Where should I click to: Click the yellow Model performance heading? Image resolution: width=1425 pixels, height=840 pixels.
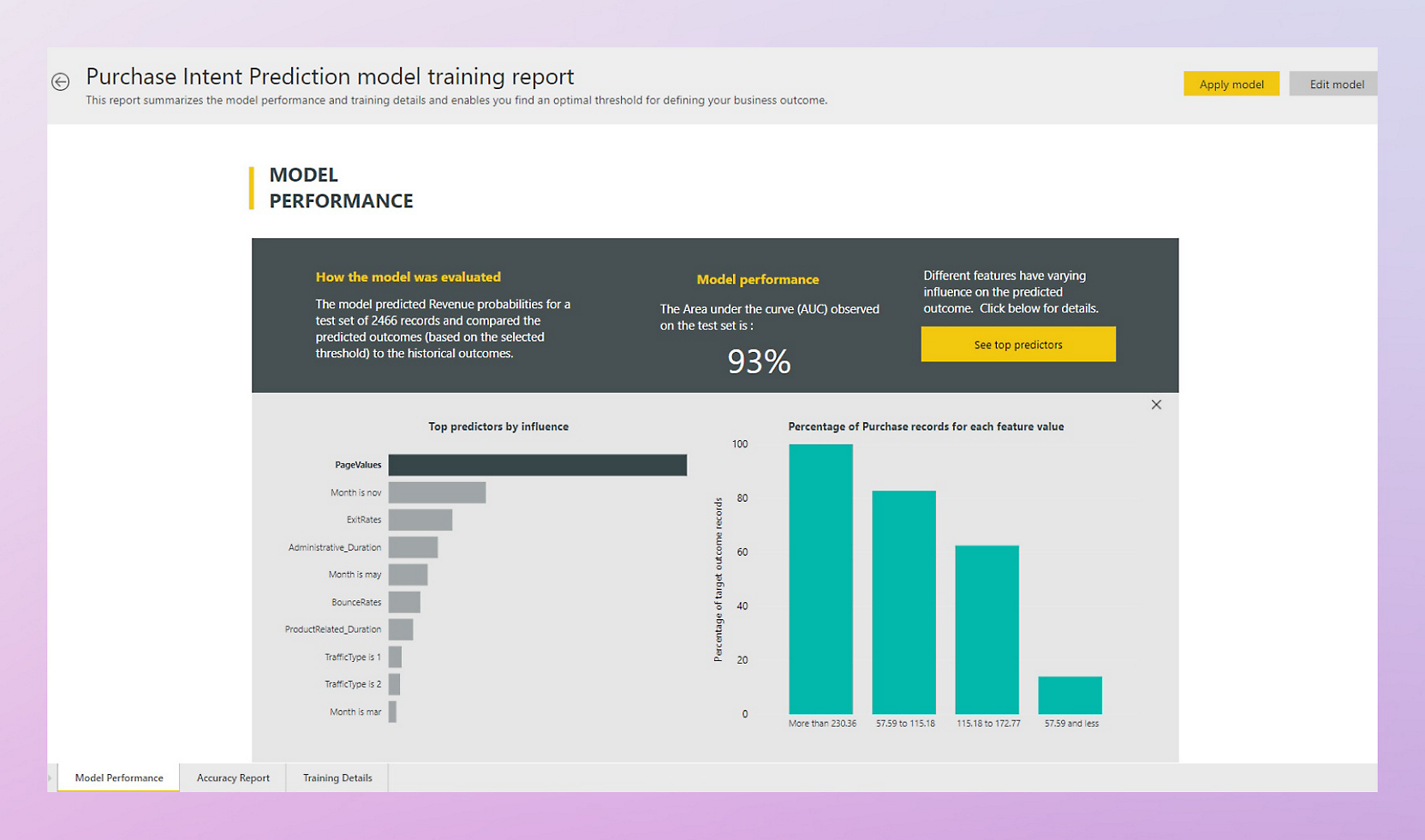758,279
